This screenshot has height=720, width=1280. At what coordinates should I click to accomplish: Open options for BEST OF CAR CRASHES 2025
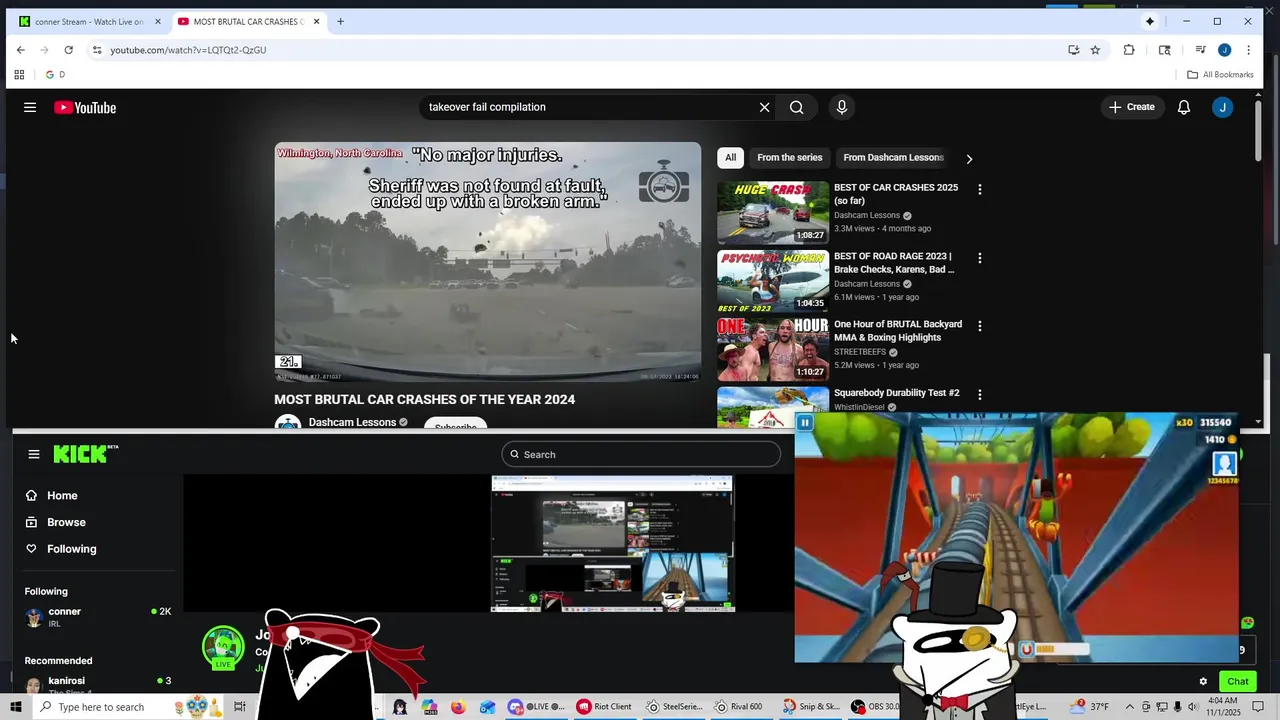[980, 189]
